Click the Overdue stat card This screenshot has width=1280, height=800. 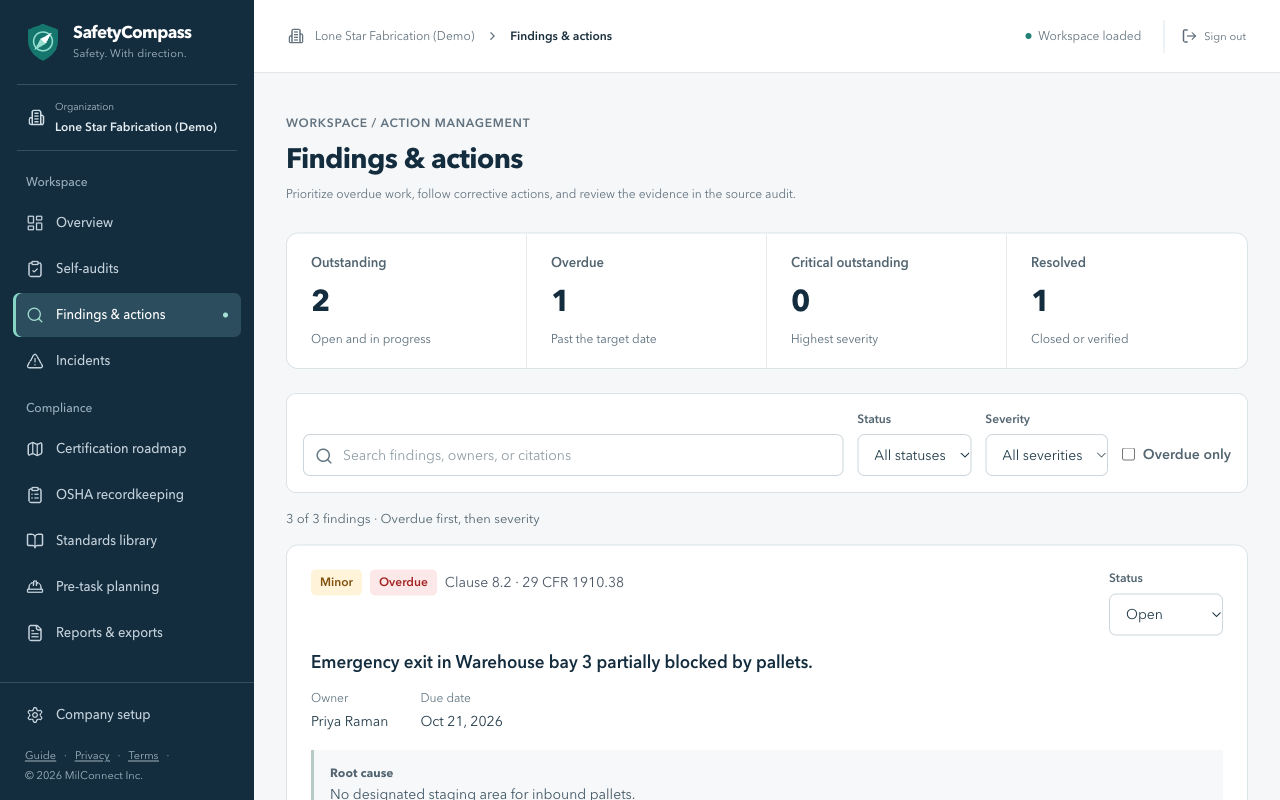pyautogui.click(x=646, y=301)
